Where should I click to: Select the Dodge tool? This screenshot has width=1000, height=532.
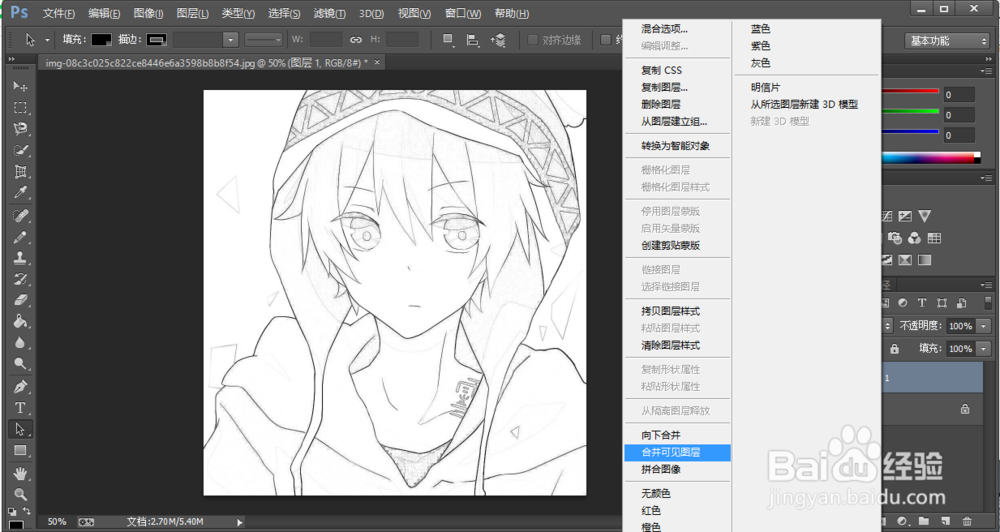click(20, 364)
